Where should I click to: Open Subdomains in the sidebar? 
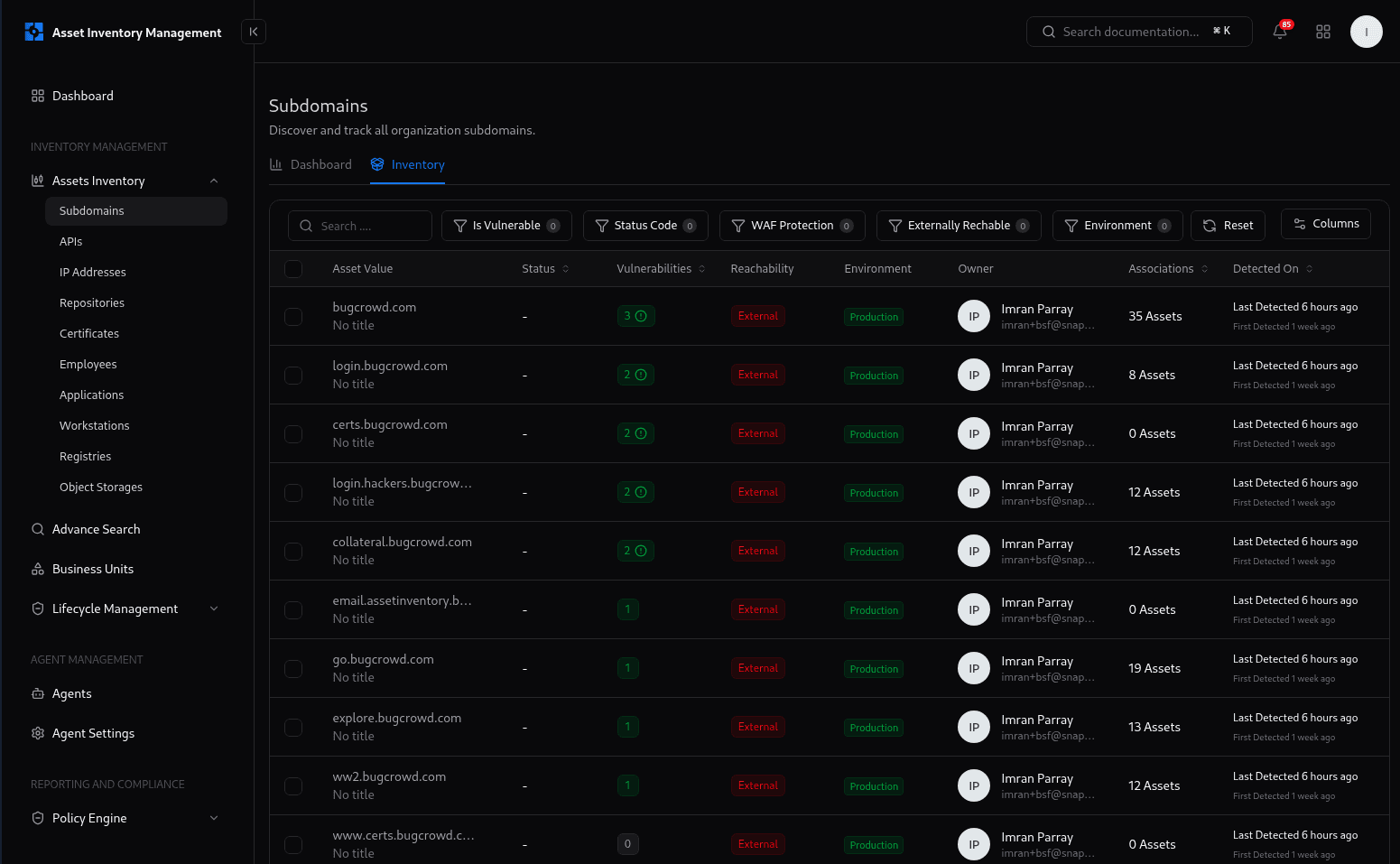[136, 211]
